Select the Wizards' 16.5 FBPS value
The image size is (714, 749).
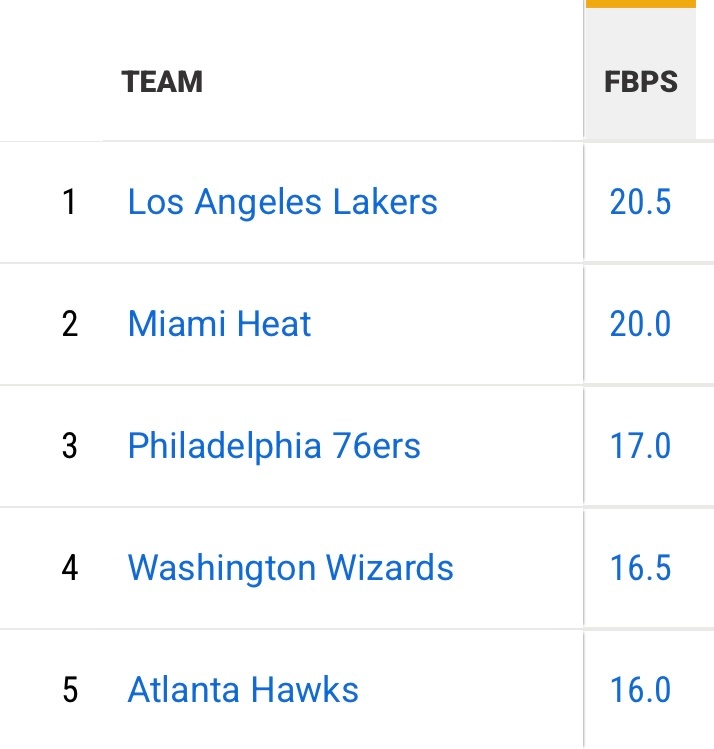click(641, 568)
